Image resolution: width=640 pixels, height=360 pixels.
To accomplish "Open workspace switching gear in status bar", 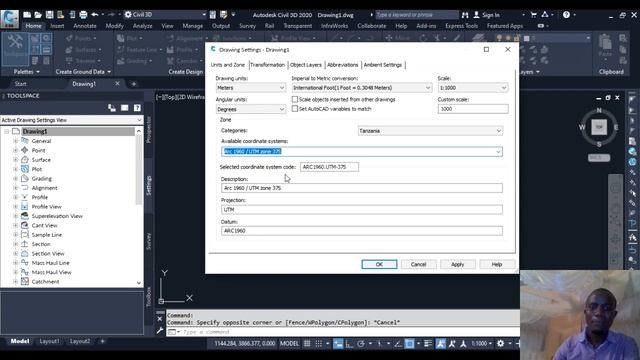I will pyautogui.click(x=501, y=344).
